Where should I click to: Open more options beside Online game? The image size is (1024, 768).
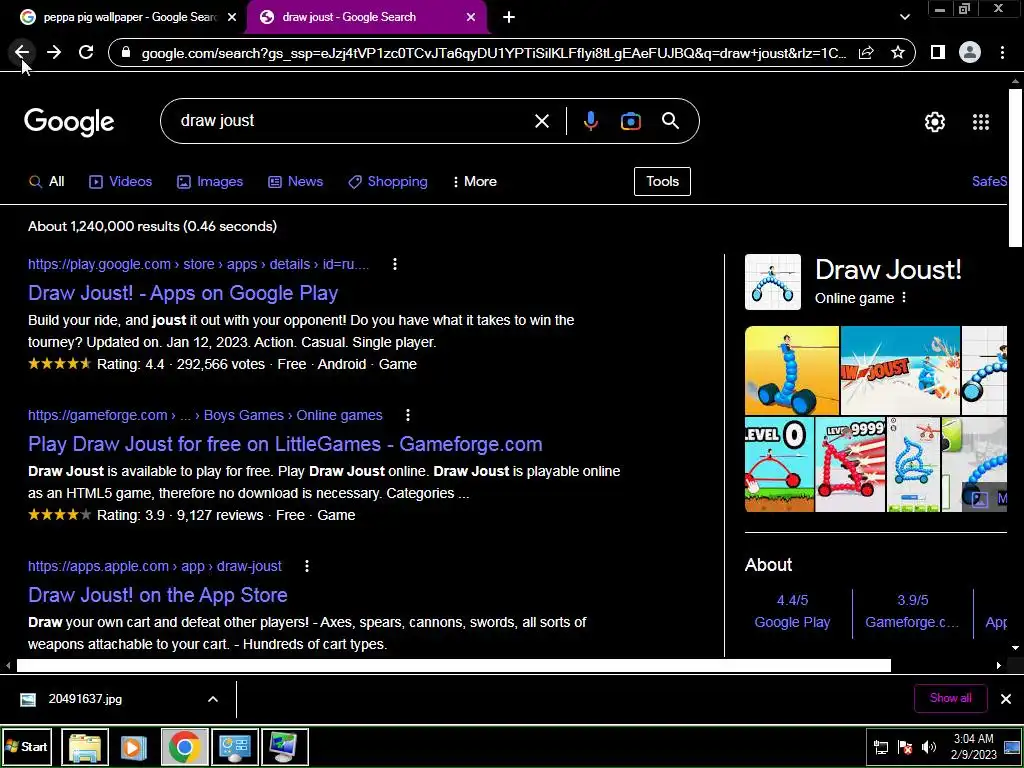pyautogui.click(x=904, y=298)
